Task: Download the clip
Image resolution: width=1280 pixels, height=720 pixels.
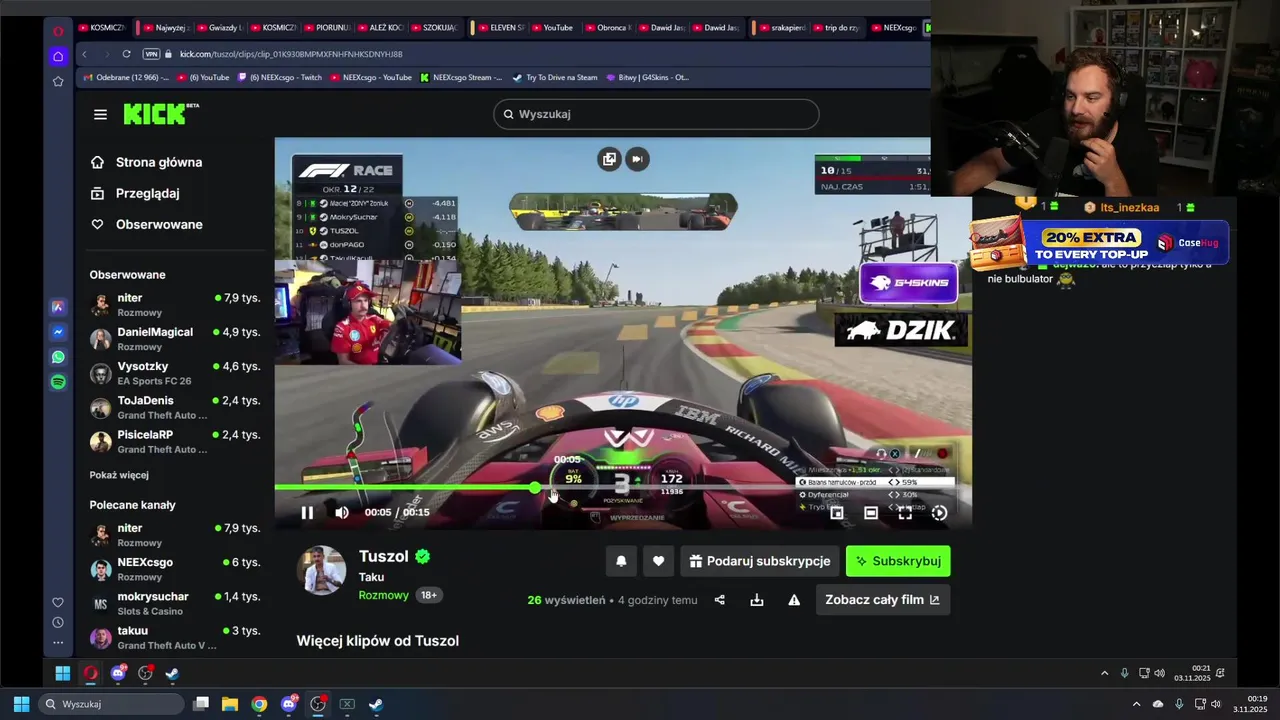Action: (x=757, y=600)
